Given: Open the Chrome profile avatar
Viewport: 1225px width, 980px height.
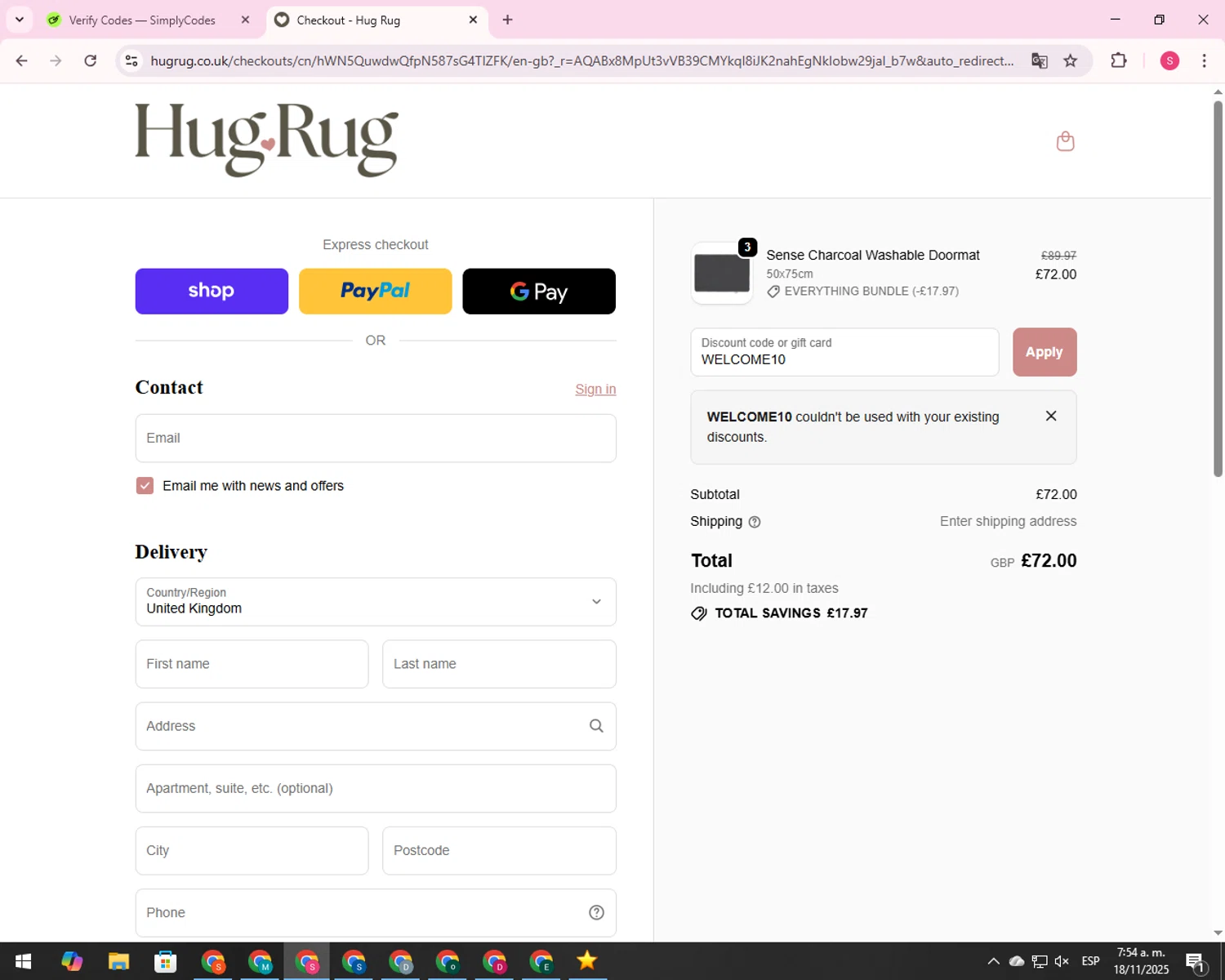Looking at the screenshot, I should (1169, 60).
